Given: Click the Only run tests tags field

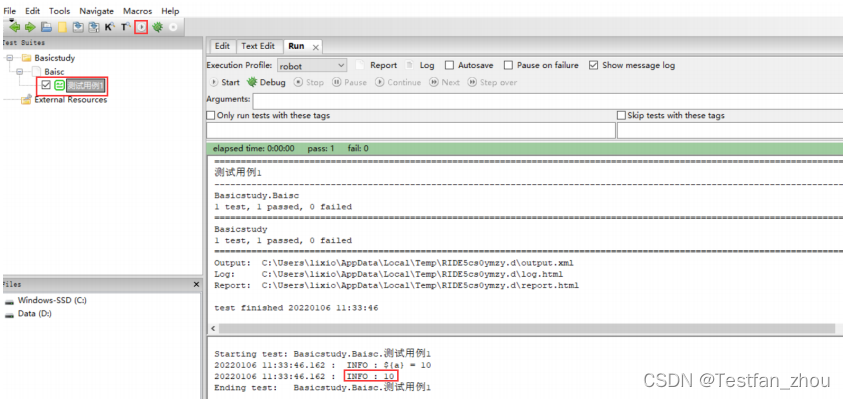Looking at the screenshot, I should (x=411, y=130).
